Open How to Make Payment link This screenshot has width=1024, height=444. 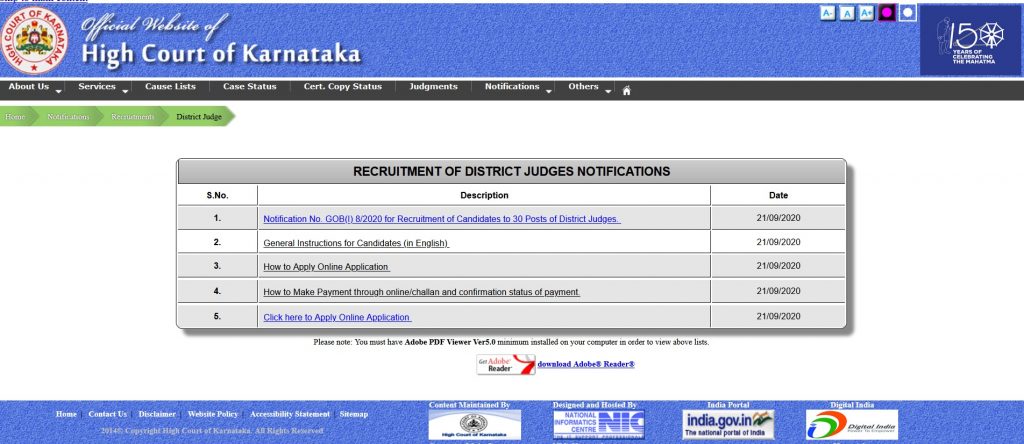pos(421,293)
